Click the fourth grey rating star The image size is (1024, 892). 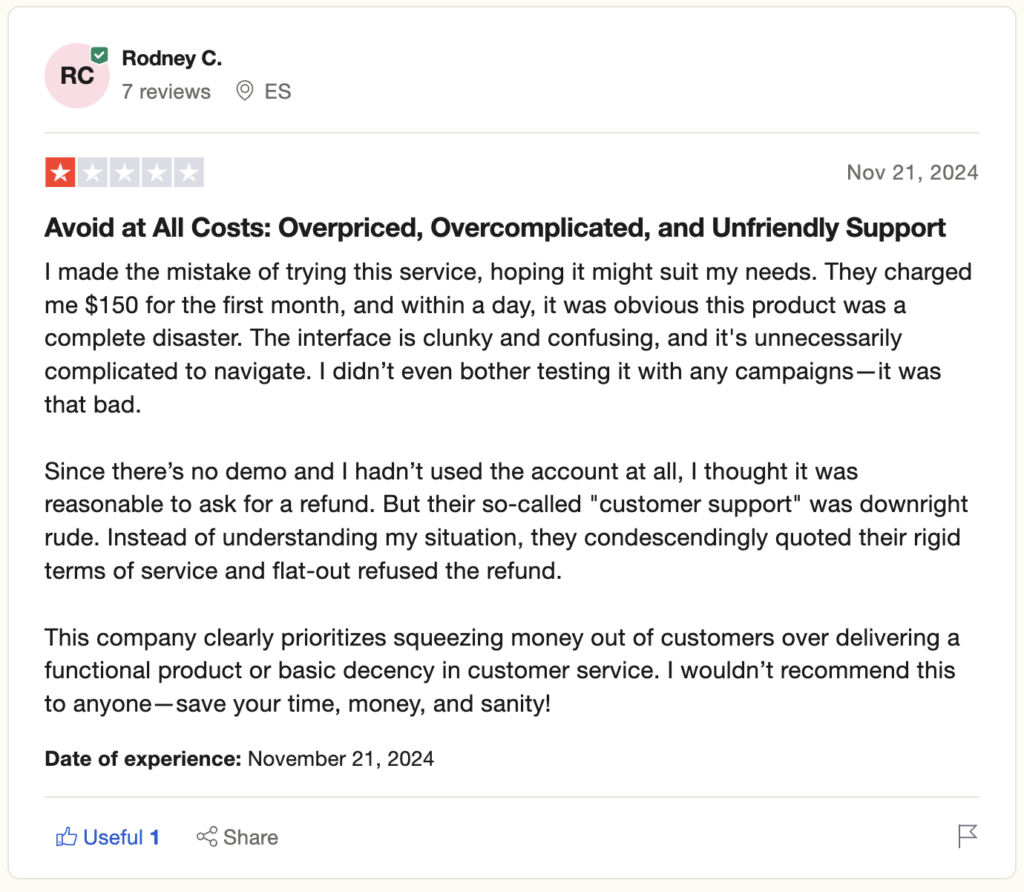pos(156,172)
